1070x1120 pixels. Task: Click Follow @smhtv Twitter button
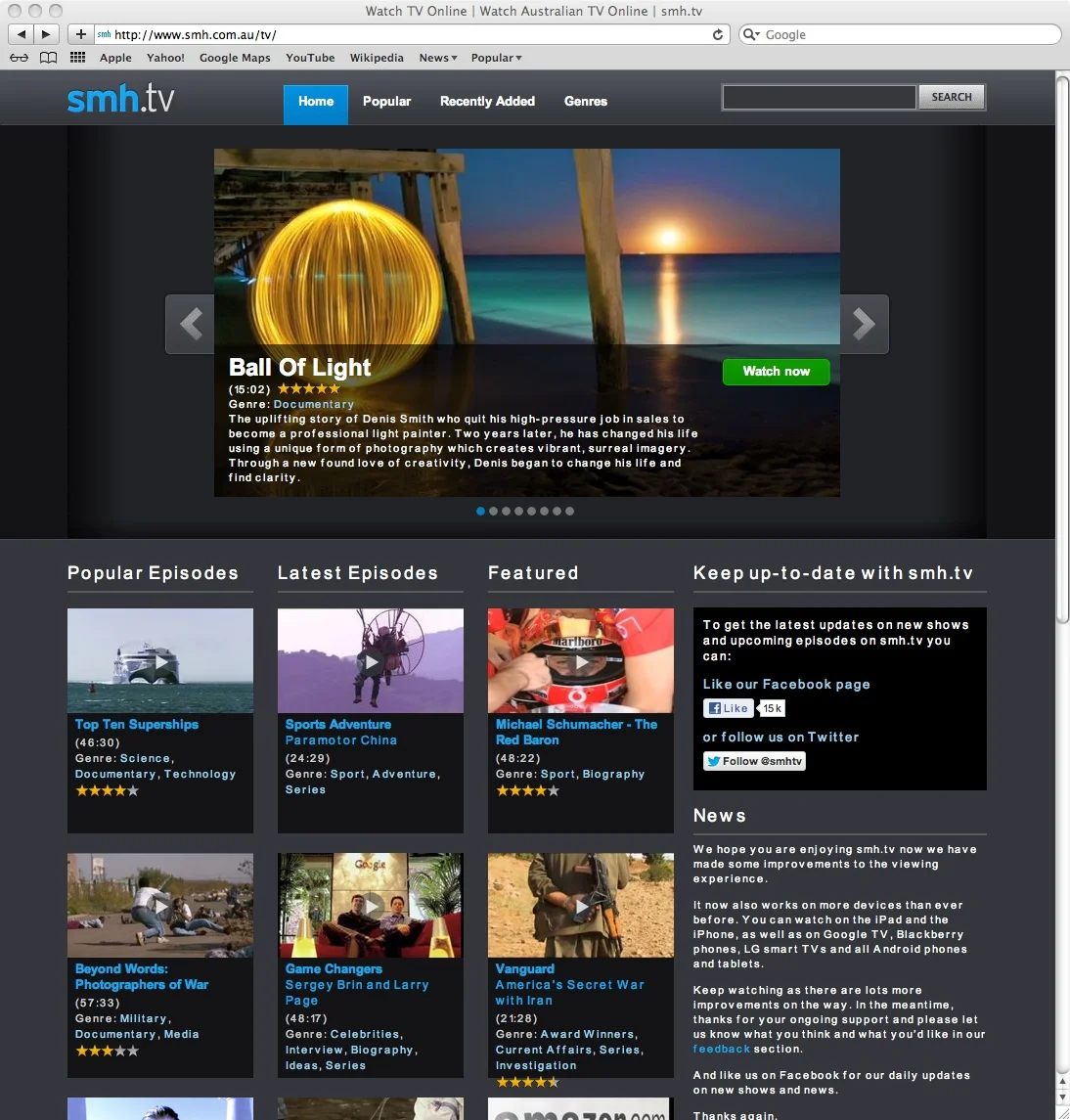tap(754, 761)
